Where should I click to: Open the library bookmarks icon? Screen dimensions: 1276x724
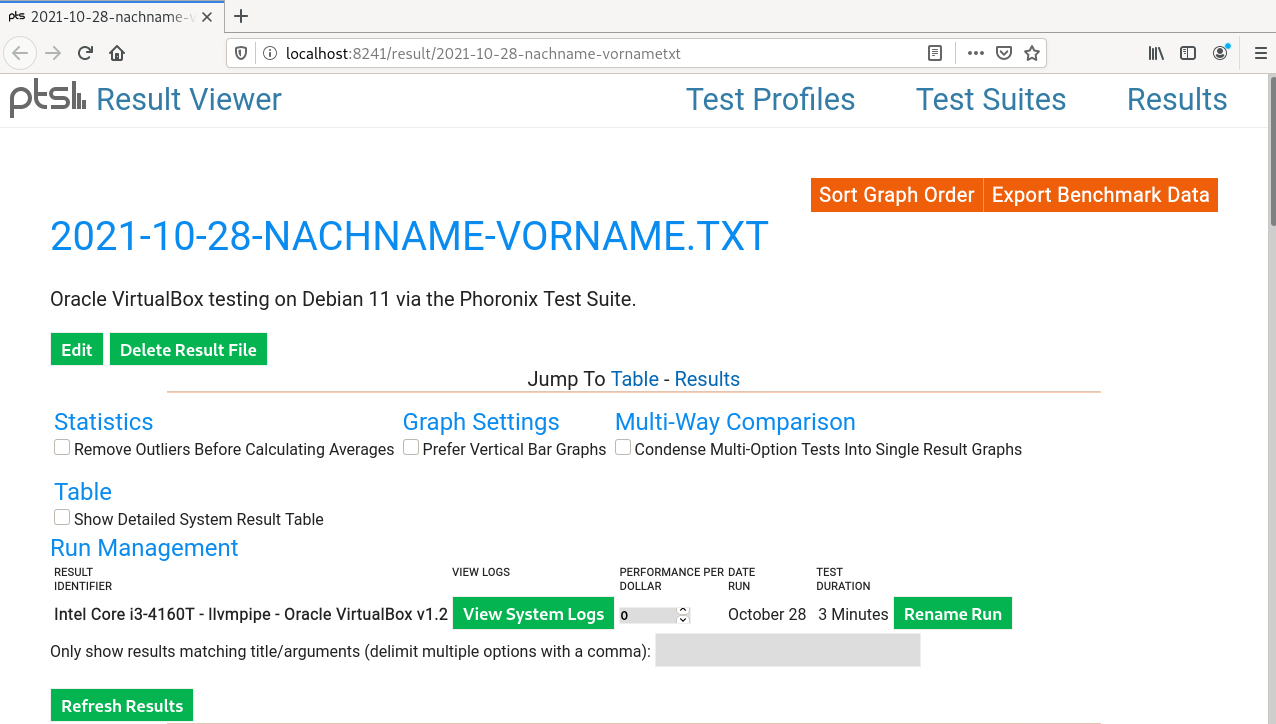pos(1156,53)
